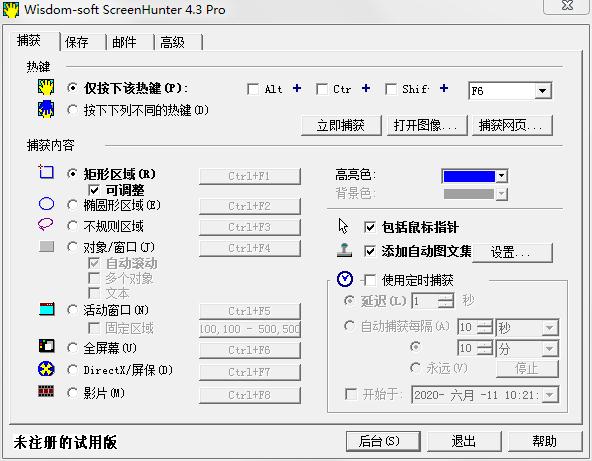592x461 pixels.
Task: Click the plus sign after Shif
Action: tap(444, 88)
